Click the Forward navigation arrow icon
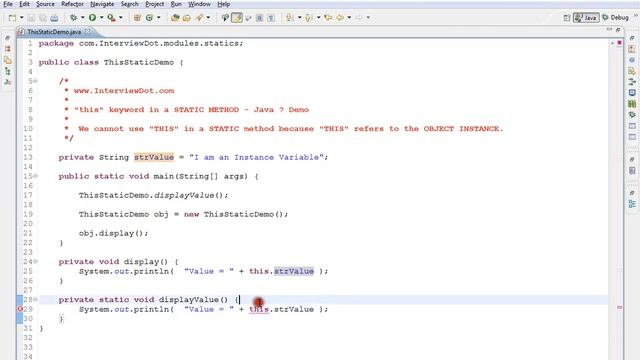This screenshot has height=360, width=640. (x=359, y=18)
